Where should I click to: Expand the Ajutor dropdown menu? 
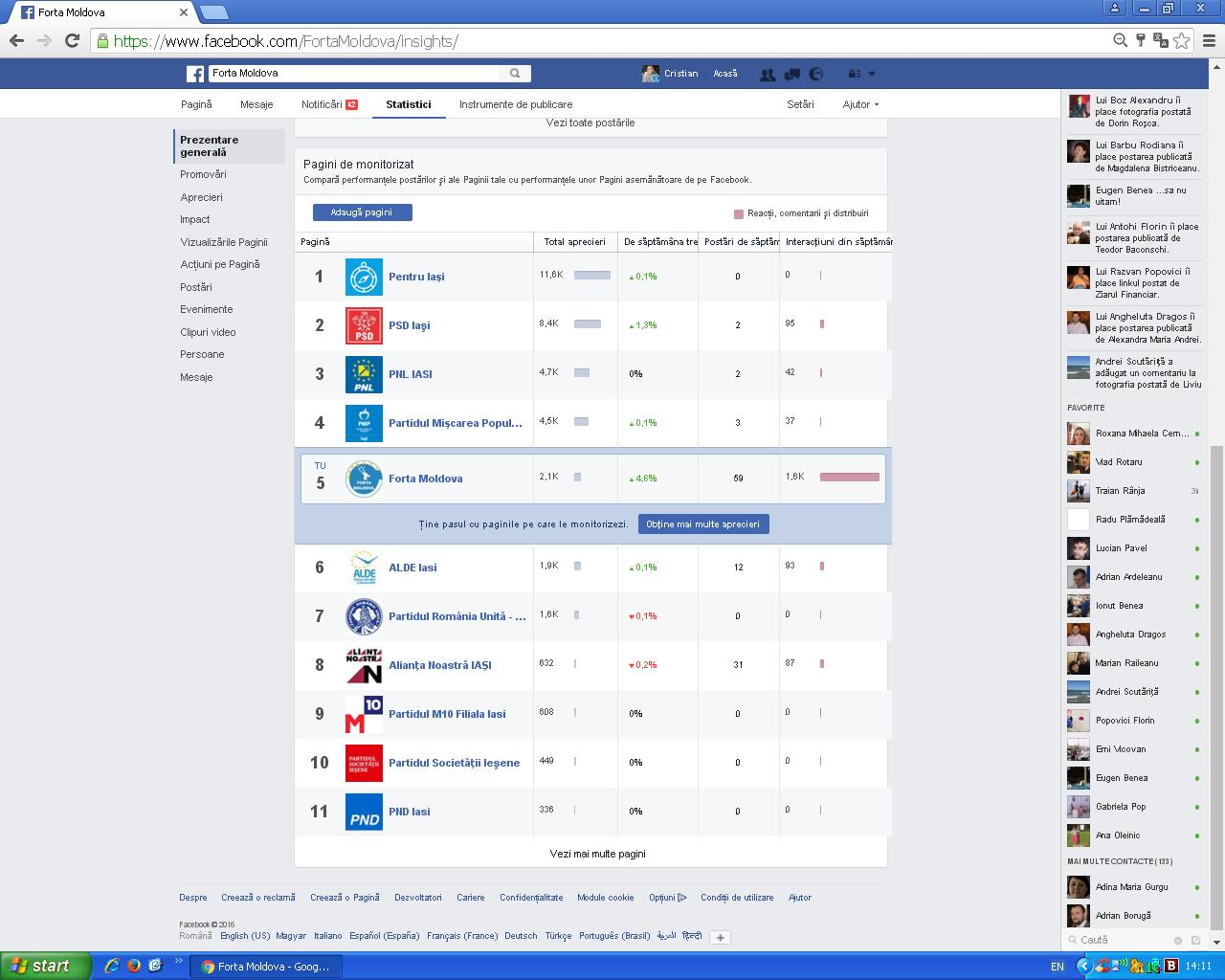[x=860, y=104]
